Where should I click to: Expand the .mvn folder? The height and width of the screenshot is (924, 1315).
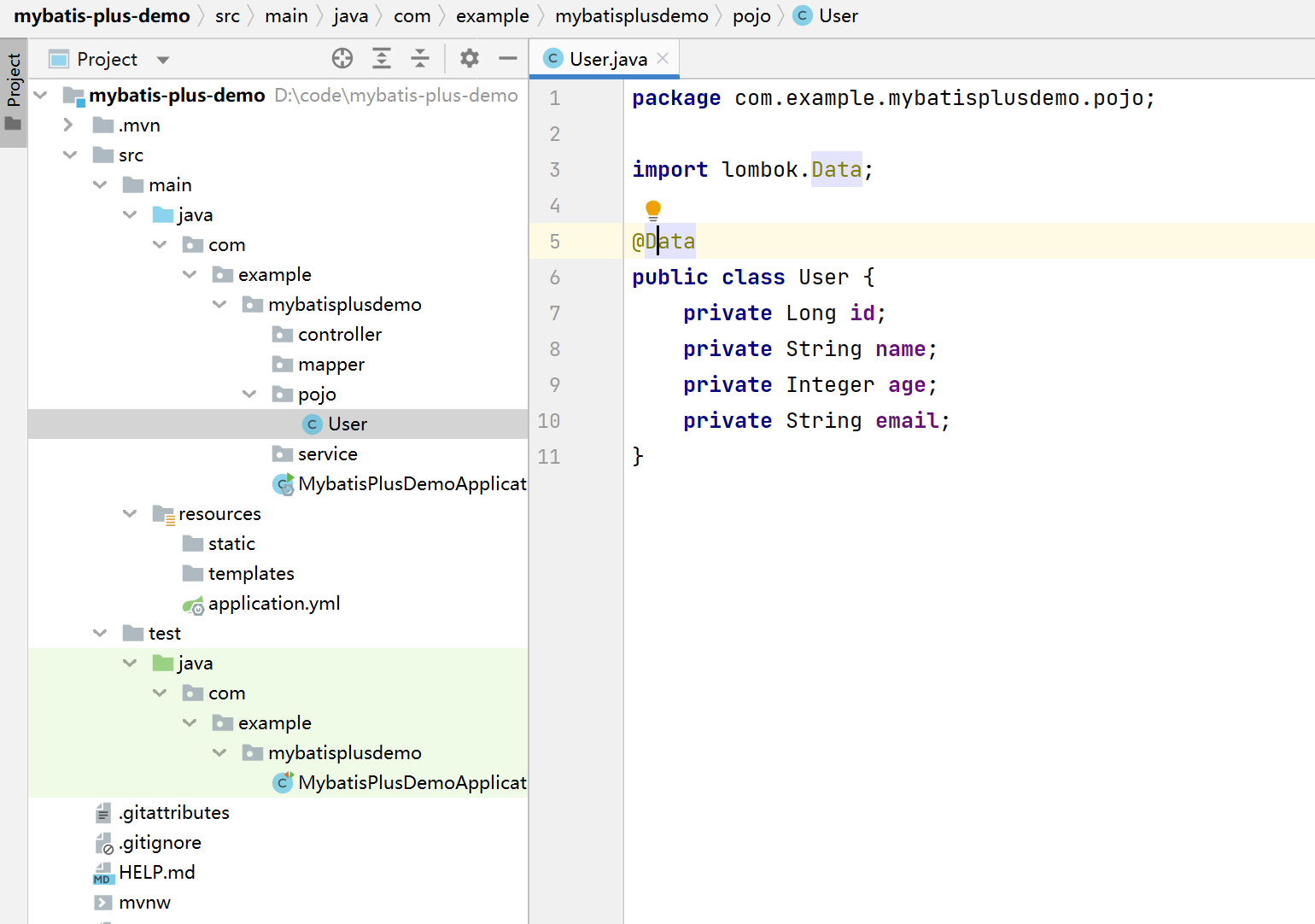(x=68, y=126)
